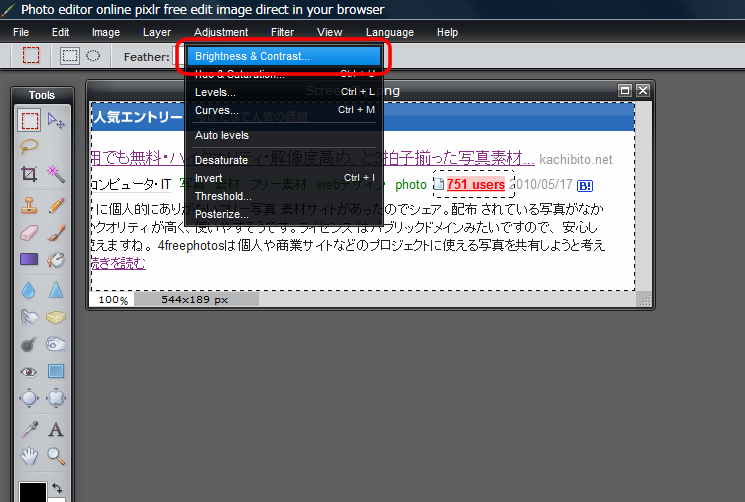
Task: Open the Filter menu
Action: tap(282, 32)
